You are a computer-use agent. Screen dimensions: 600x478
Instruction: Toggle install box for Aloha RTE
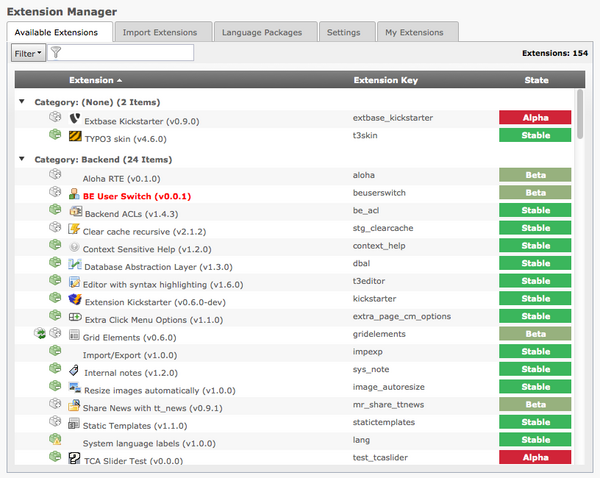56,175
